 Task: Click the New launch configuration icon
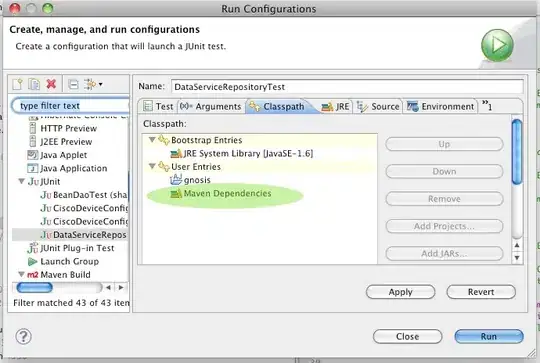pos(17,84)
